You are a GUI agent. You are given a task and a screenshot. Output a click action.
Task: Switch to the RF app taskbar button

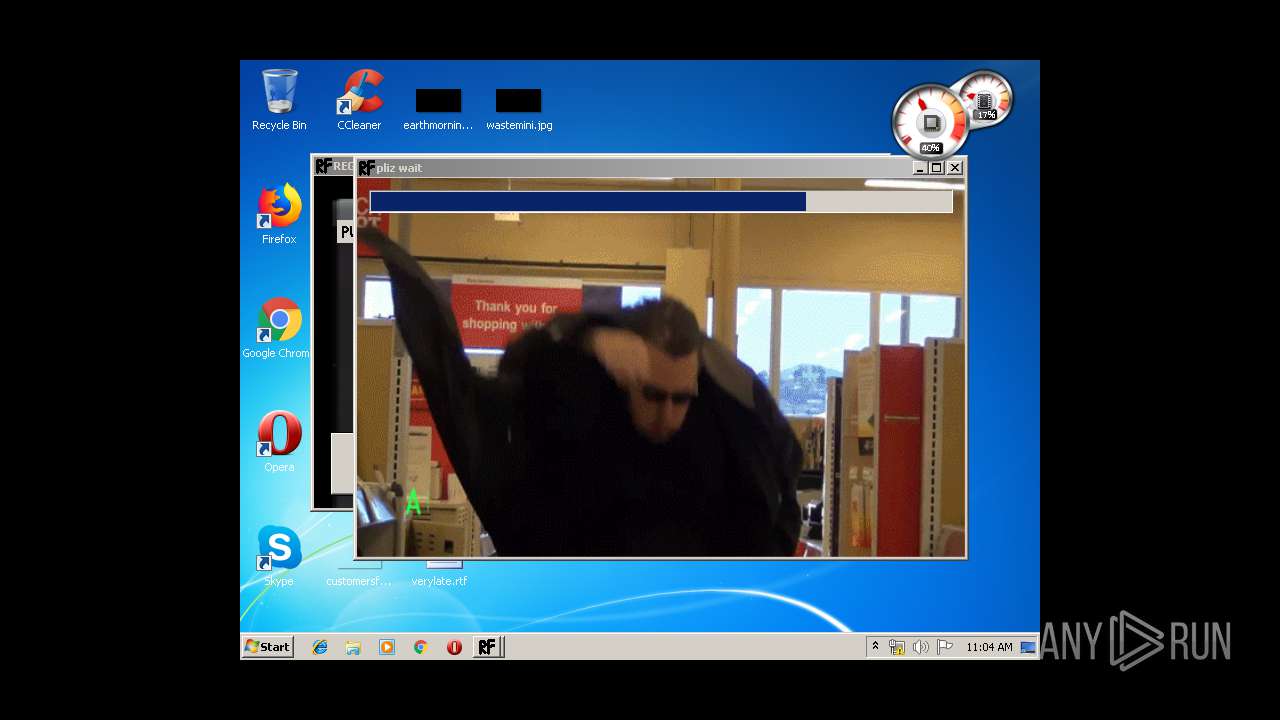point(487,647)
